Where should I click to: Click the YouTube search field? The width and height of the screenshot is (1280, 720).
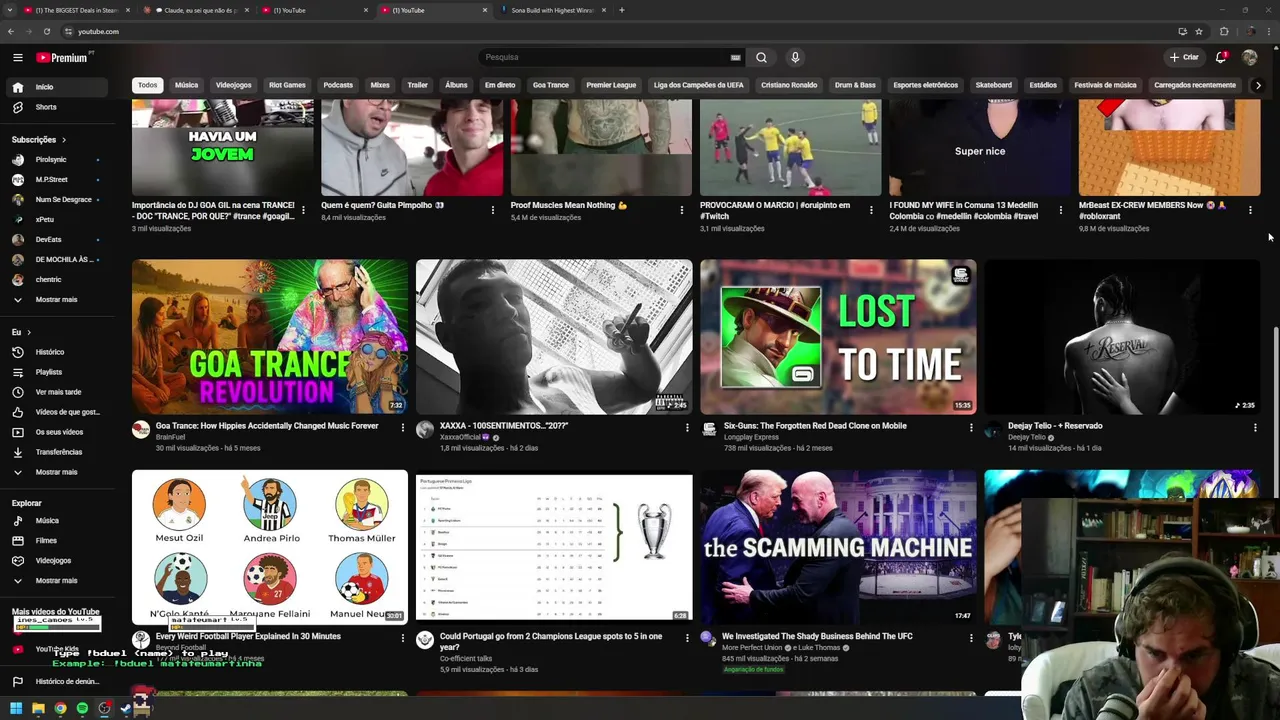pos(605,57)
